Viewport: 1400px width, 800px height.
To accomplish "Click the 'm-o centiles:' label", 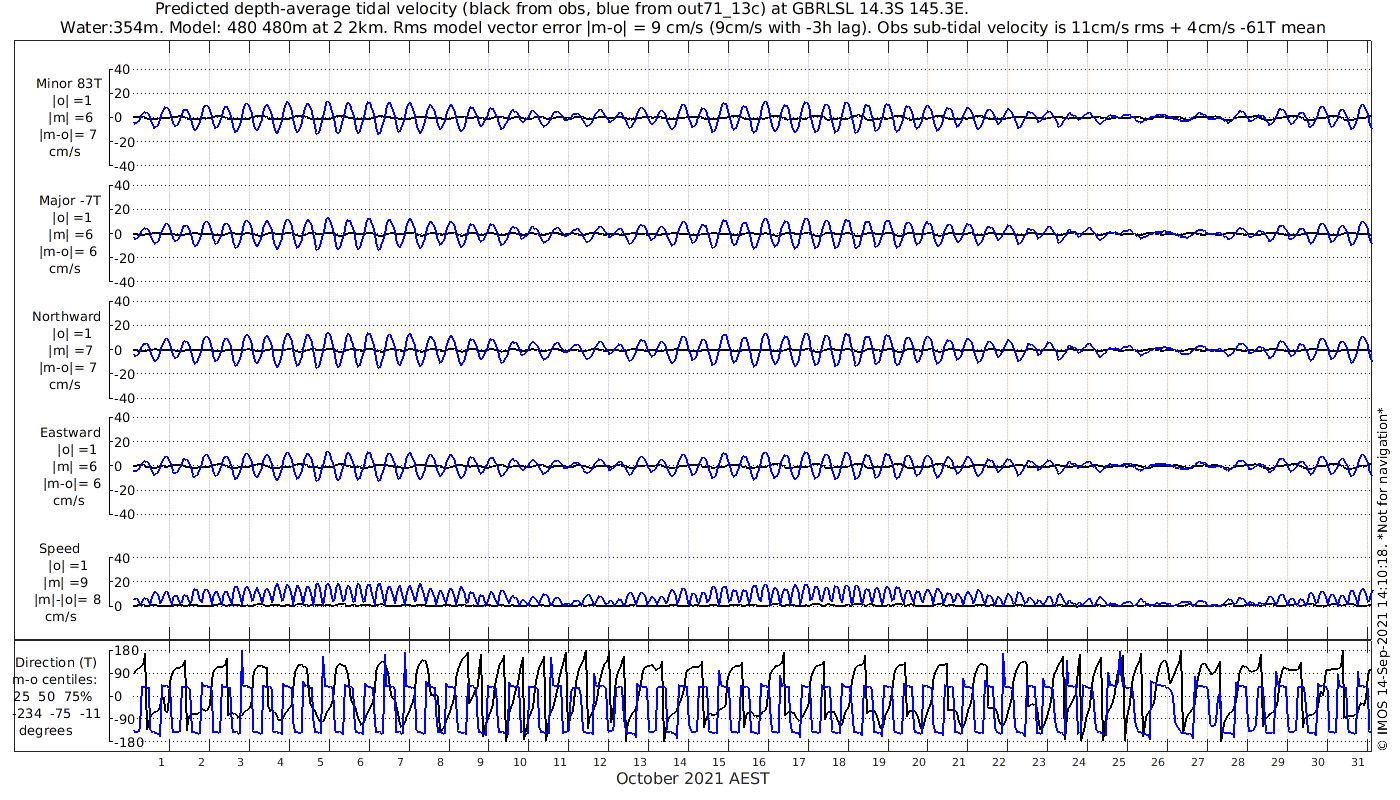I will [56, 679].
